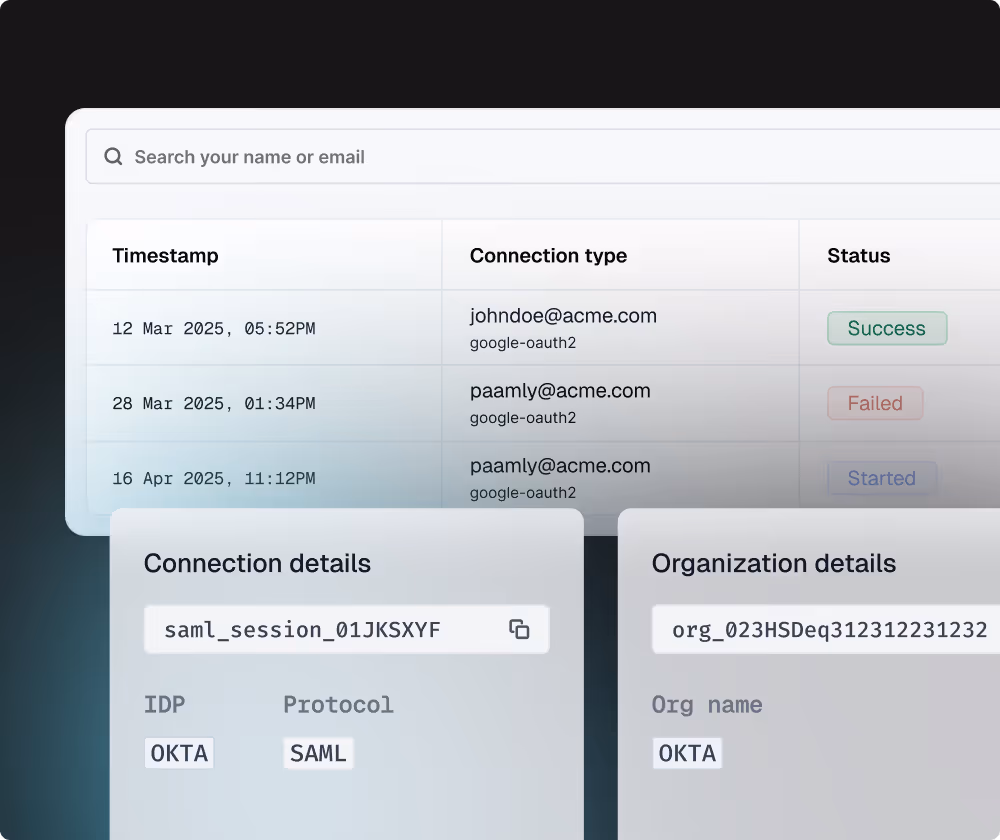Click the OKTA value under Org name
The image size is (1000, 840).
click(687, 753)
